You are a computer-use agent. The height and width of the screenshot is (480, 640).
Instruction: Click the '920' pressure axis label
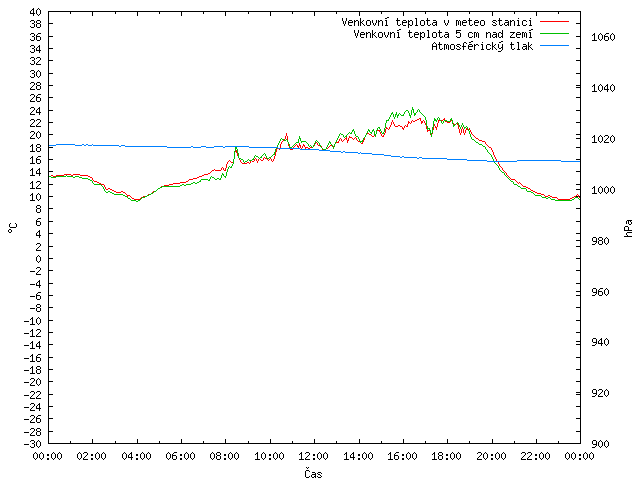[600, 393]
